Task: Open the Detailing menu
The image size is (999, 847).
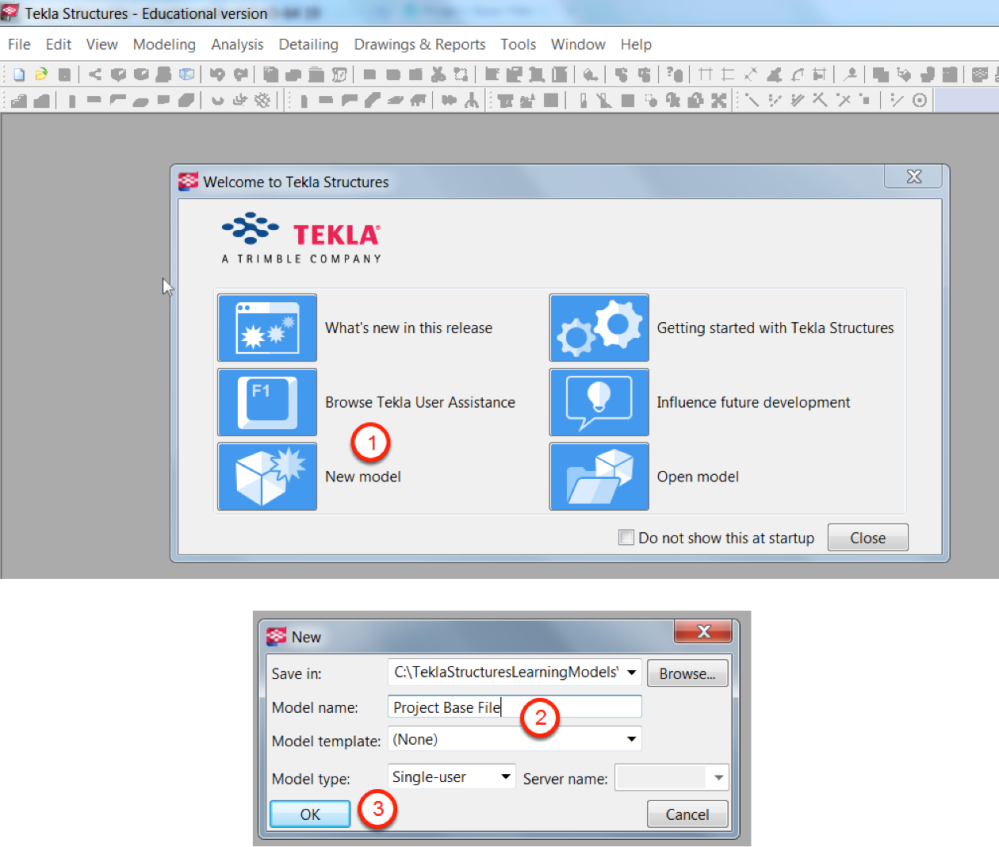Action: pyautogui.click(x=308, y=45)
